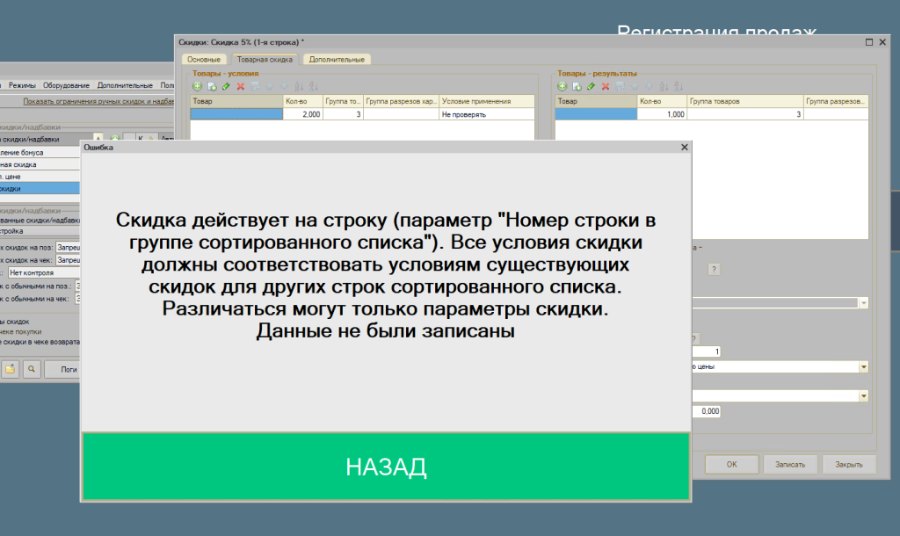Edit row pencil icon in Товары - условия
This screenshot has width=900, height=536.
coord(226,86)
